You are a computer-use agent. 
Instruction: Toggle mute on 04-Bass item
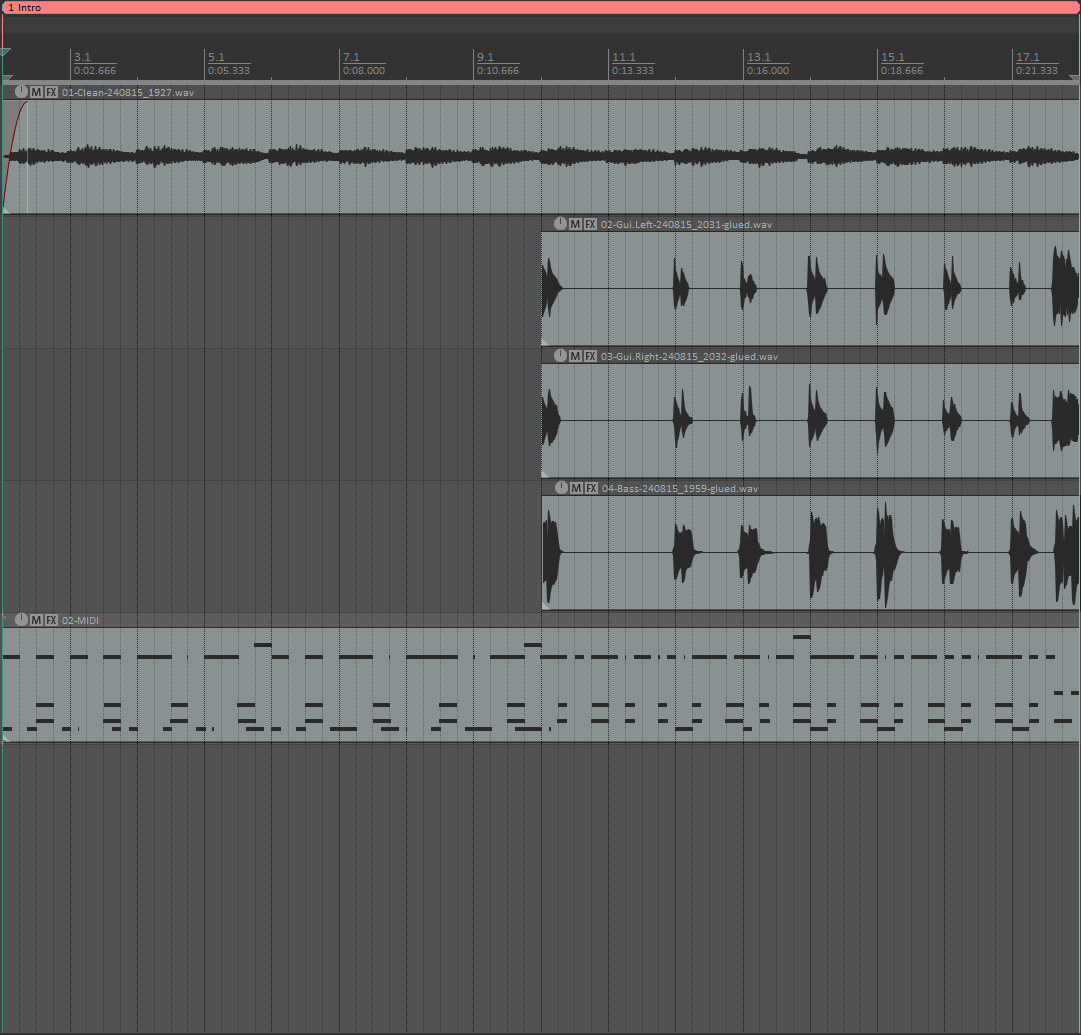coord(575,488)
